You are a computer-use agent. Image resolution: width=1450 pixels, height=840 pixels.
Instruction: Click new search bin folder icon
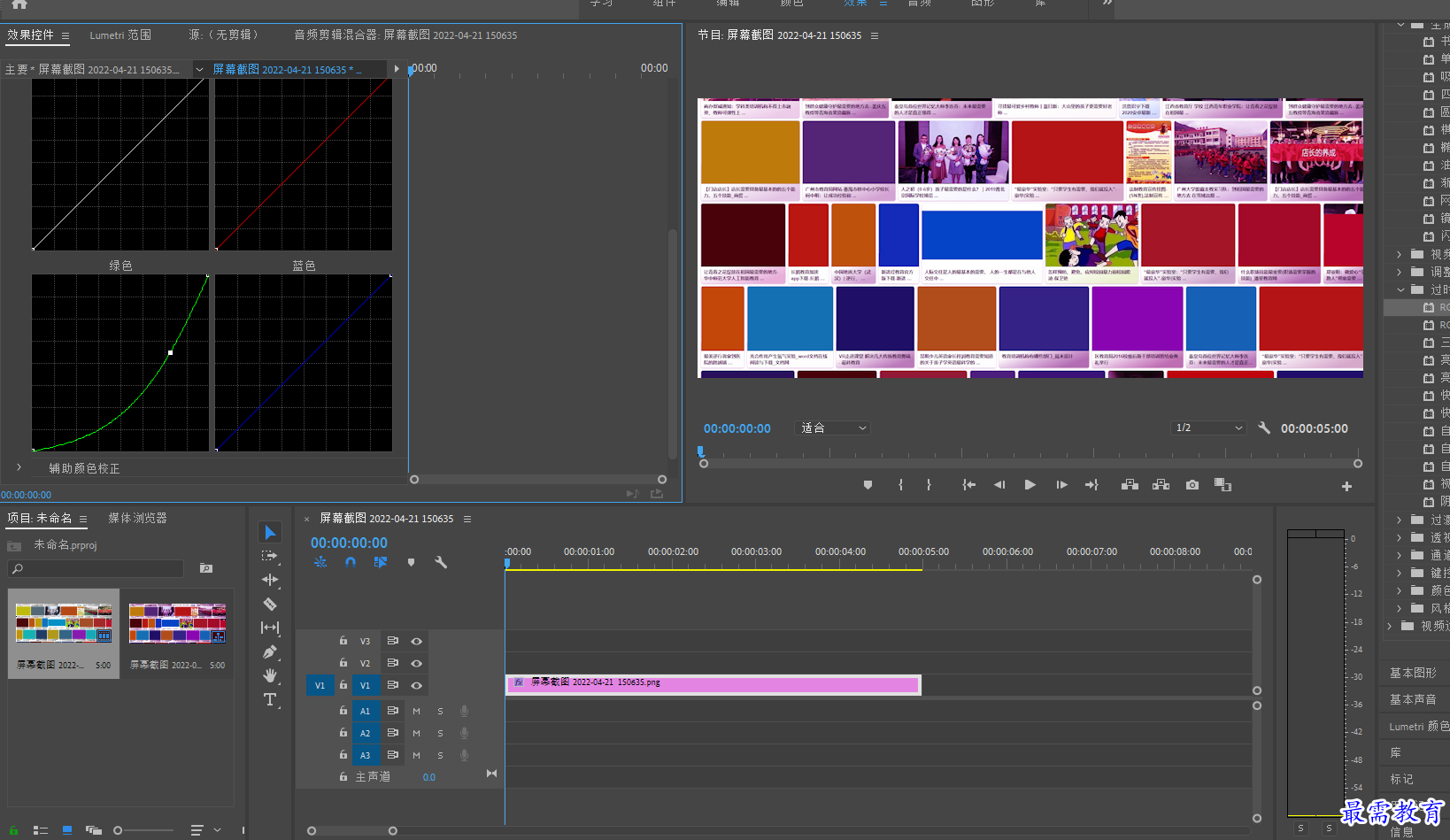[206, 568]
